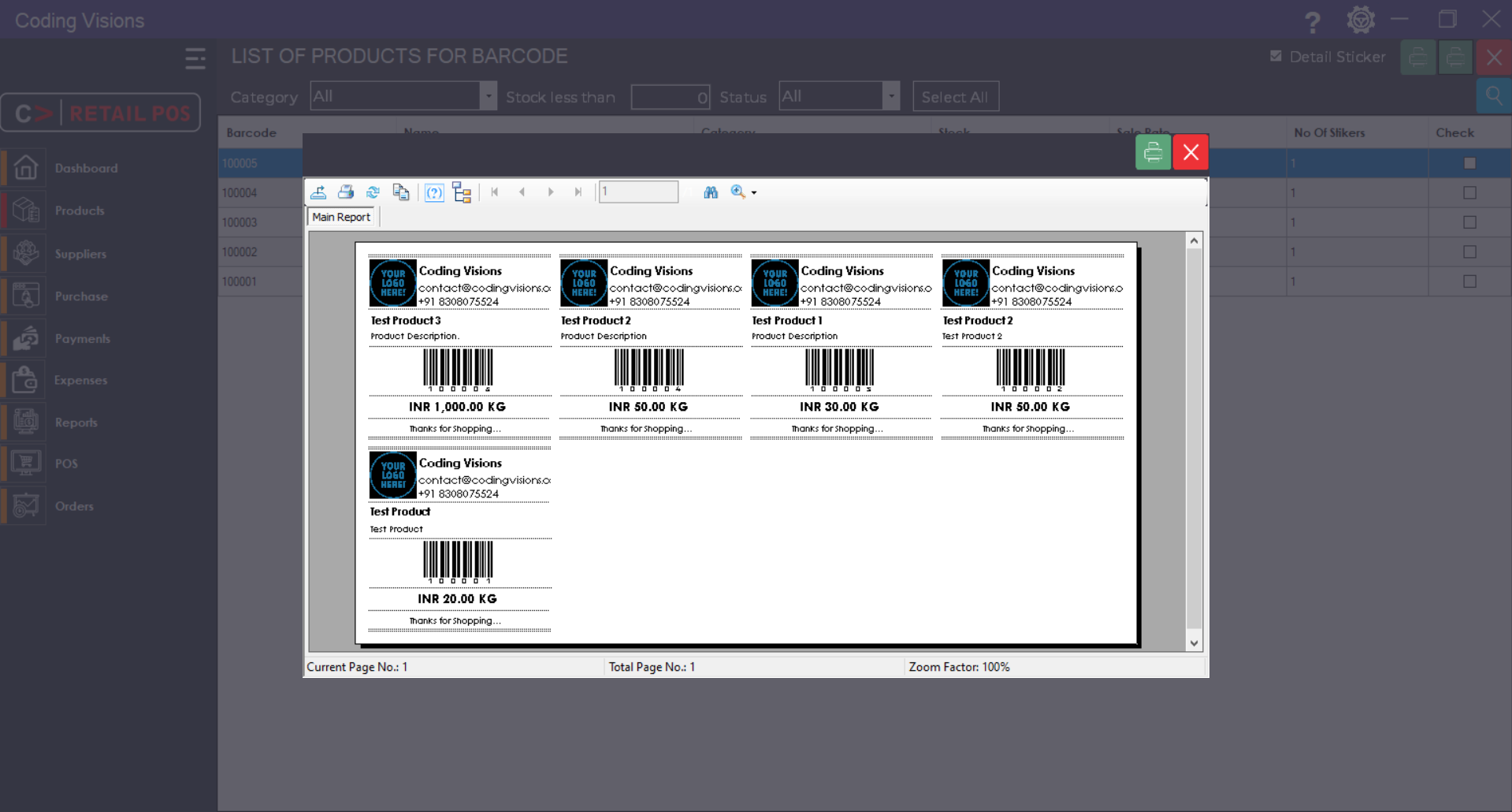Open the Reports sidebar icon
Image resolution: width=1512 pixels, height=812 pixels.
pos(26,422)
